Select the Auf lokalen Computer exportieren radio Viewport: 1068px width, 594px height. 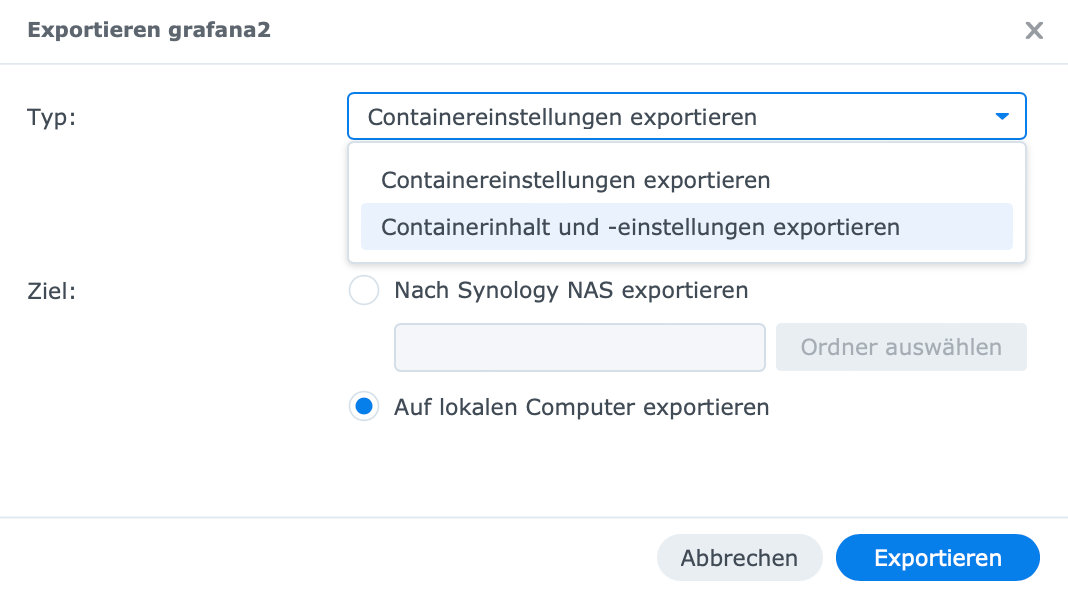[364, 407]
